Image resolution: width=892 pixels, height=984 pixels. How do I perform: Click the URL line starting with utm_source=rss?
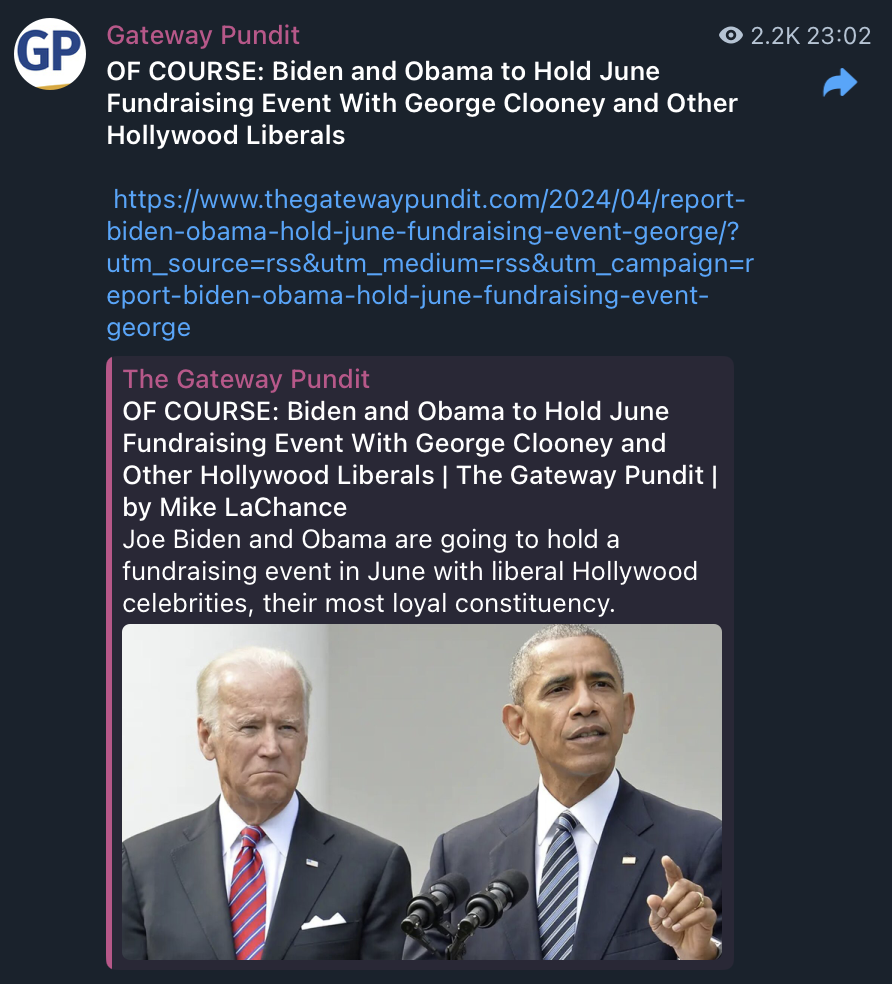pyautogui.click(x=430, y=264)
